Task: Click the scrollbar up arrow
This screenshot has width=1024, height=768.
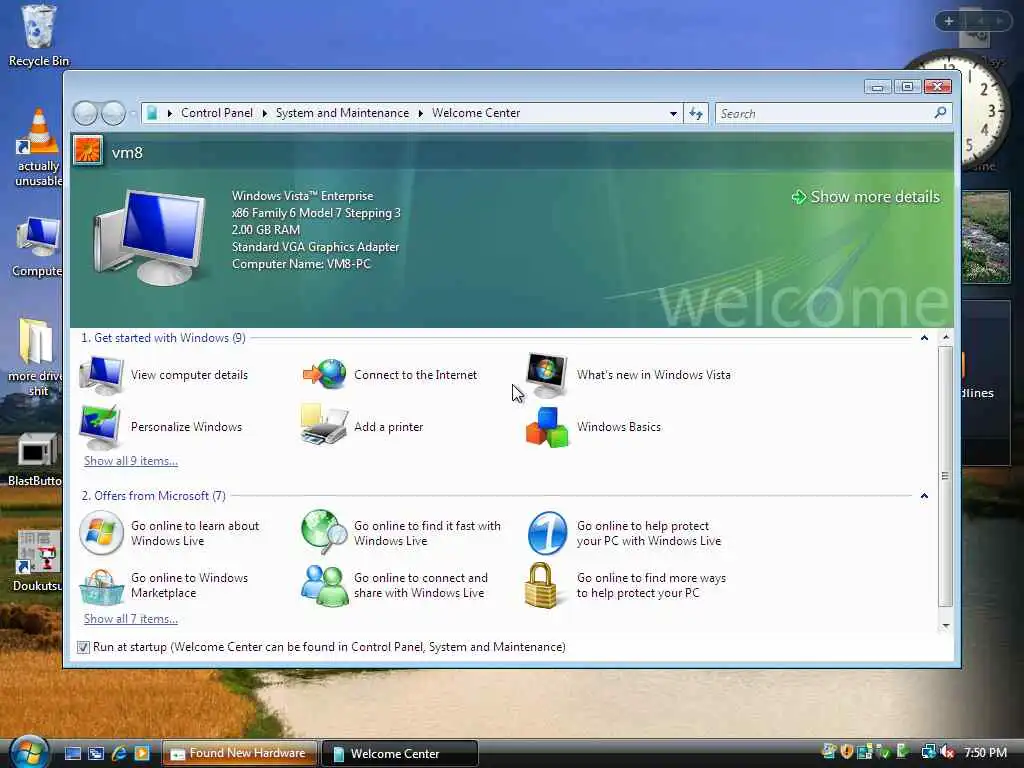Action: pyautogui.click(x=946, y=337)
